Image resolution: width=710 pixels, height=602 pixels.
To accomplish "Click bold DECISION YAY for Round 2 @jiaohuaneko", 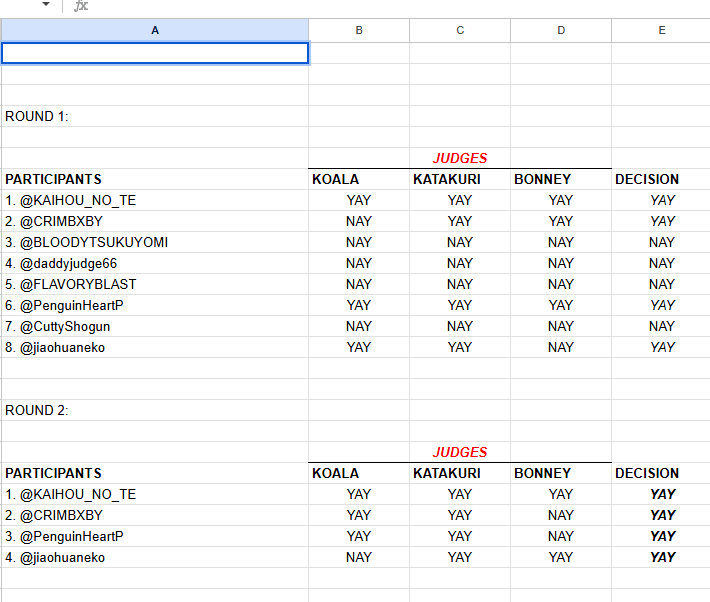I will 663,557.
